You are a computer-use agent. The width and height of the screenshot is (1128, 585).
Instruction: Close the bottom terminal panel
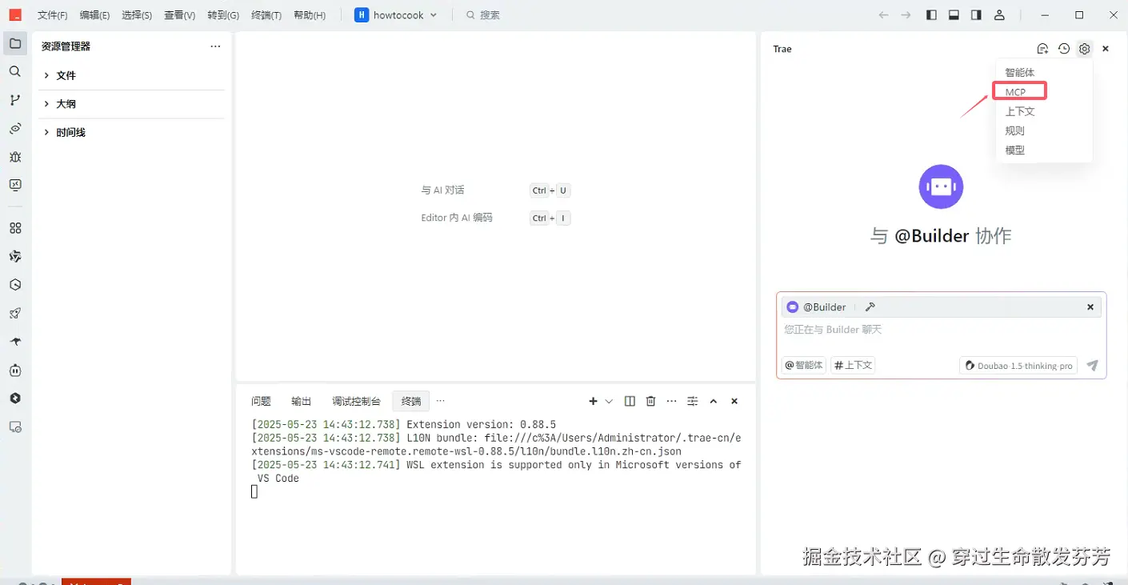click(734, 402)
